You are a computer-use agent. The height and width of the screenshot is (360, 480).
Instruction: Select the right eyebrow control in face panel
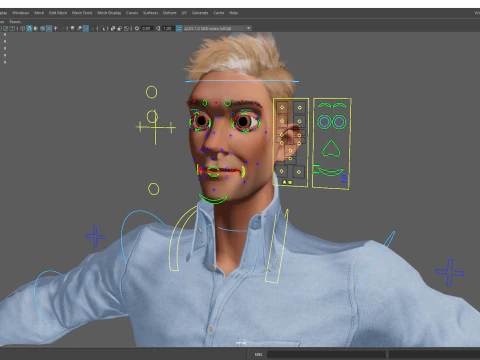coord(339,106)
